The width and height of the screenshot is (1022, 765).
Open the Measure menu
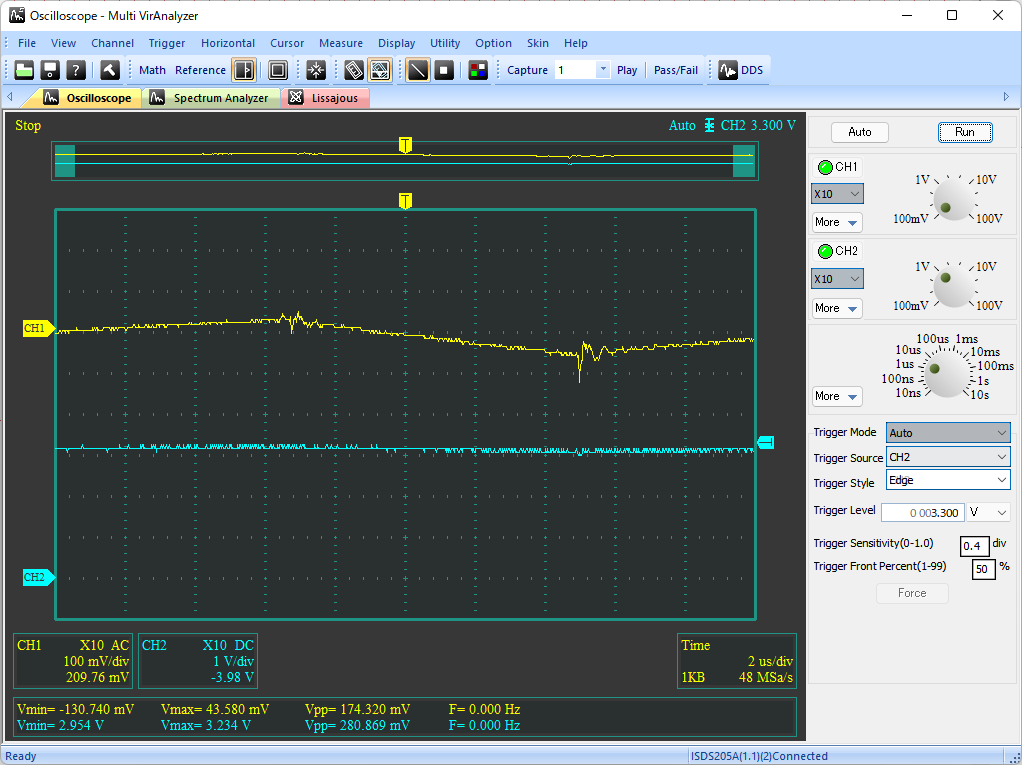(x=340, y=43)
